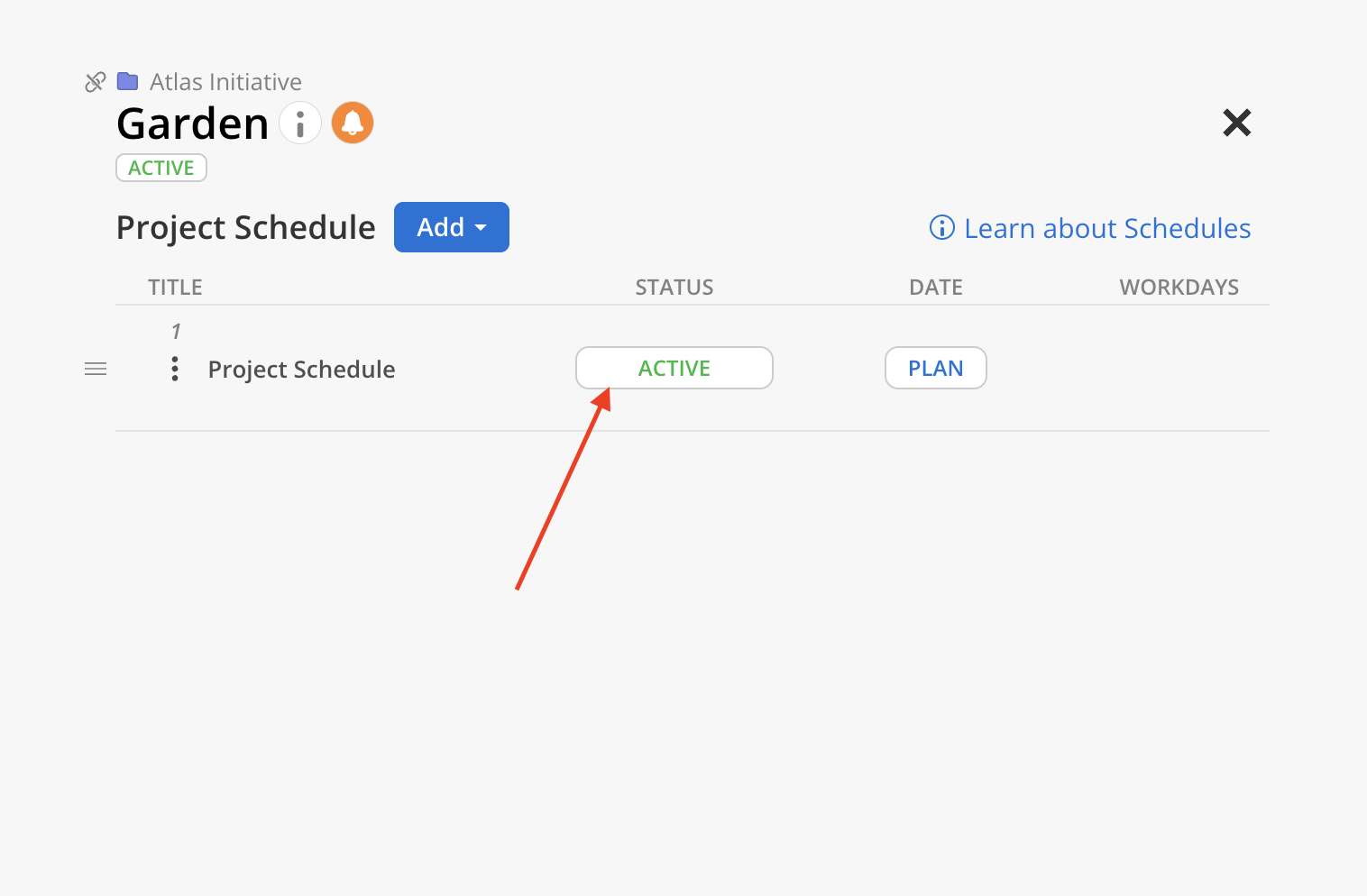Image resolution: width=1367 pixels, height=896 pixels.
Task: Click the unlink chain icon near Atlas Initiative
Action: click(x=95, y=82)
